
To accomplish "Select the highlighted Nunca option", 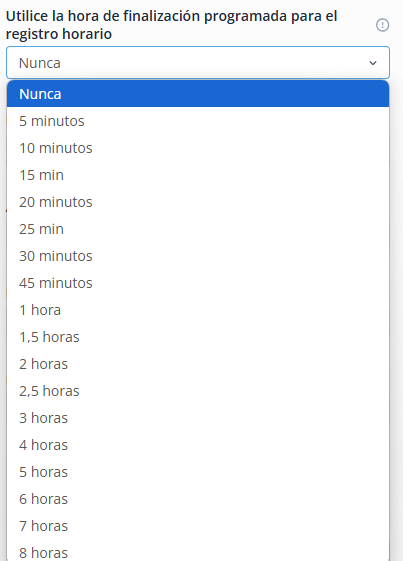I will tap(198, 94).
